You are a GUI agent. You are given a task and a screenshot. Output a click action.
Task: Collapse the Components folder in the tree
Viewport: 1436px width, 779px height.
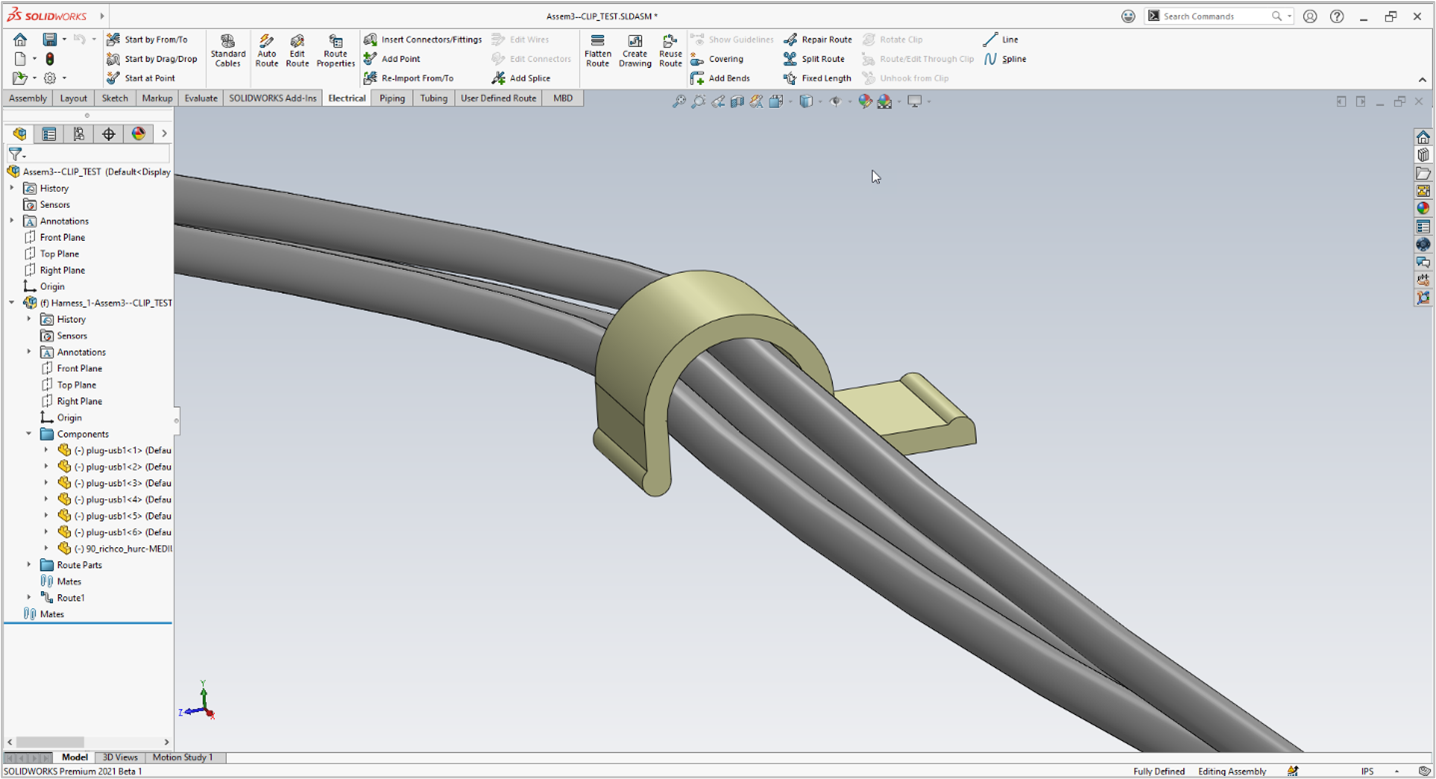click(x=28, y=434)
